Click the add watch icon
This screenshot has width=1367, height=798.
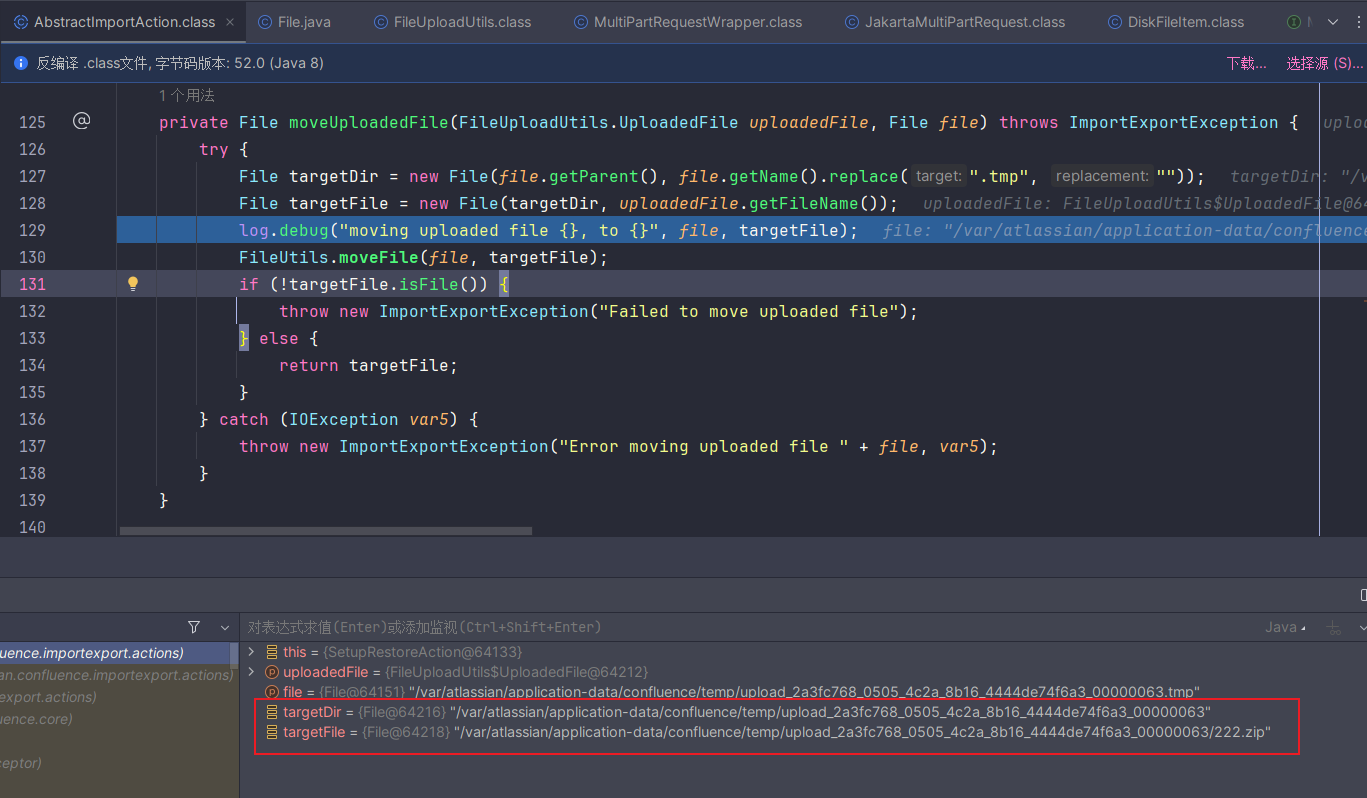tap(1333, 627)
